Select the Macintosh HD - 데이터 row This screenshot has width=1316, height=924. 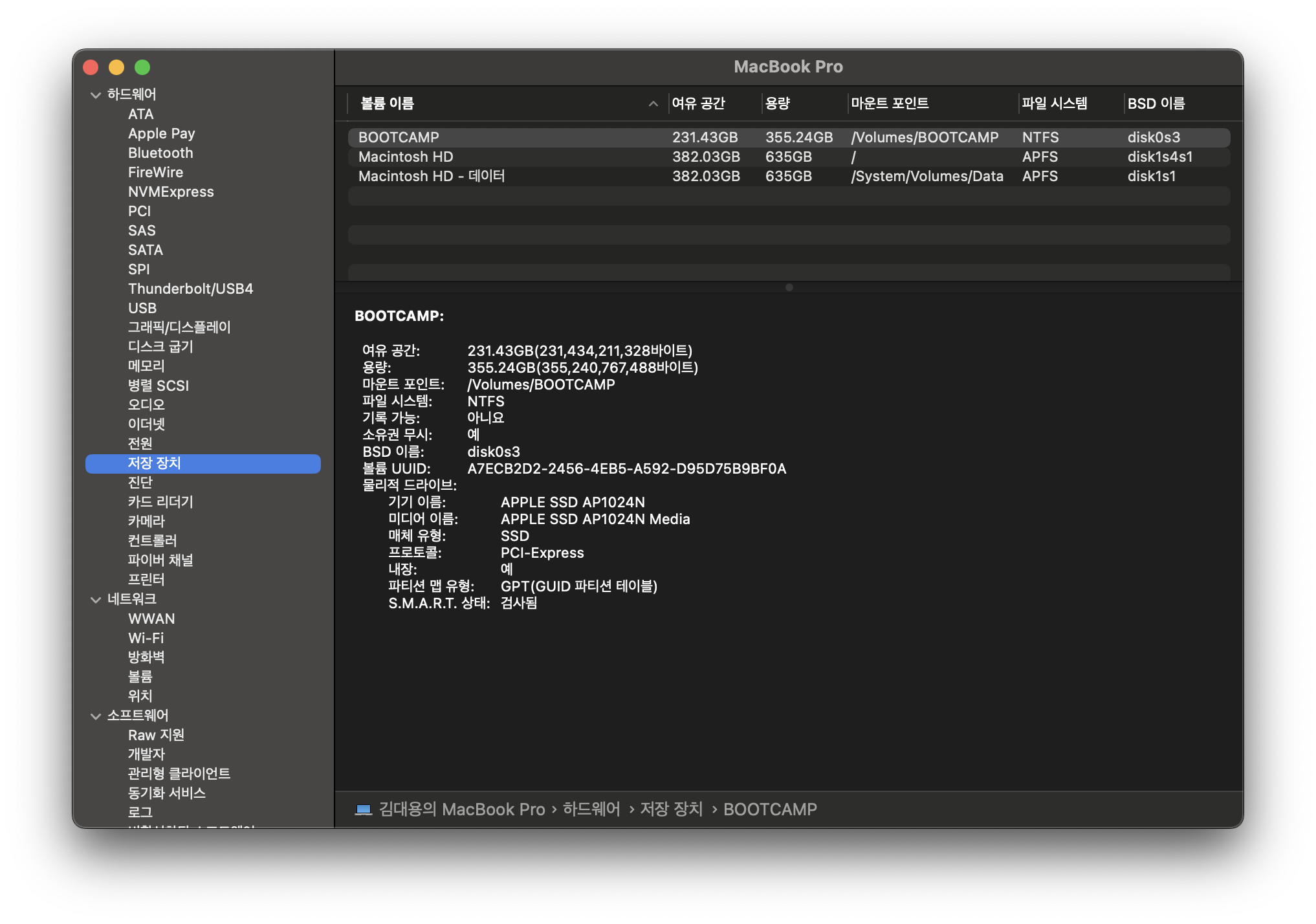pos(789,176)
